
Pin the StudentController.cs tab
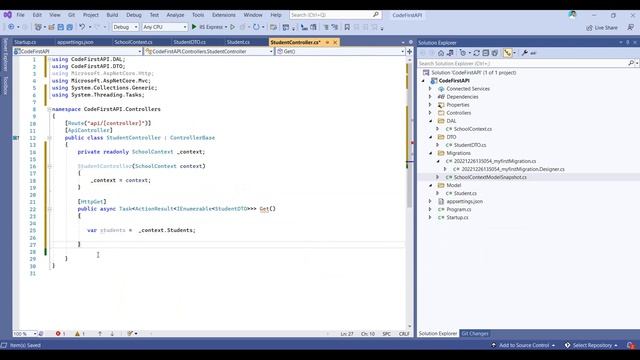[x=327, y=42]
